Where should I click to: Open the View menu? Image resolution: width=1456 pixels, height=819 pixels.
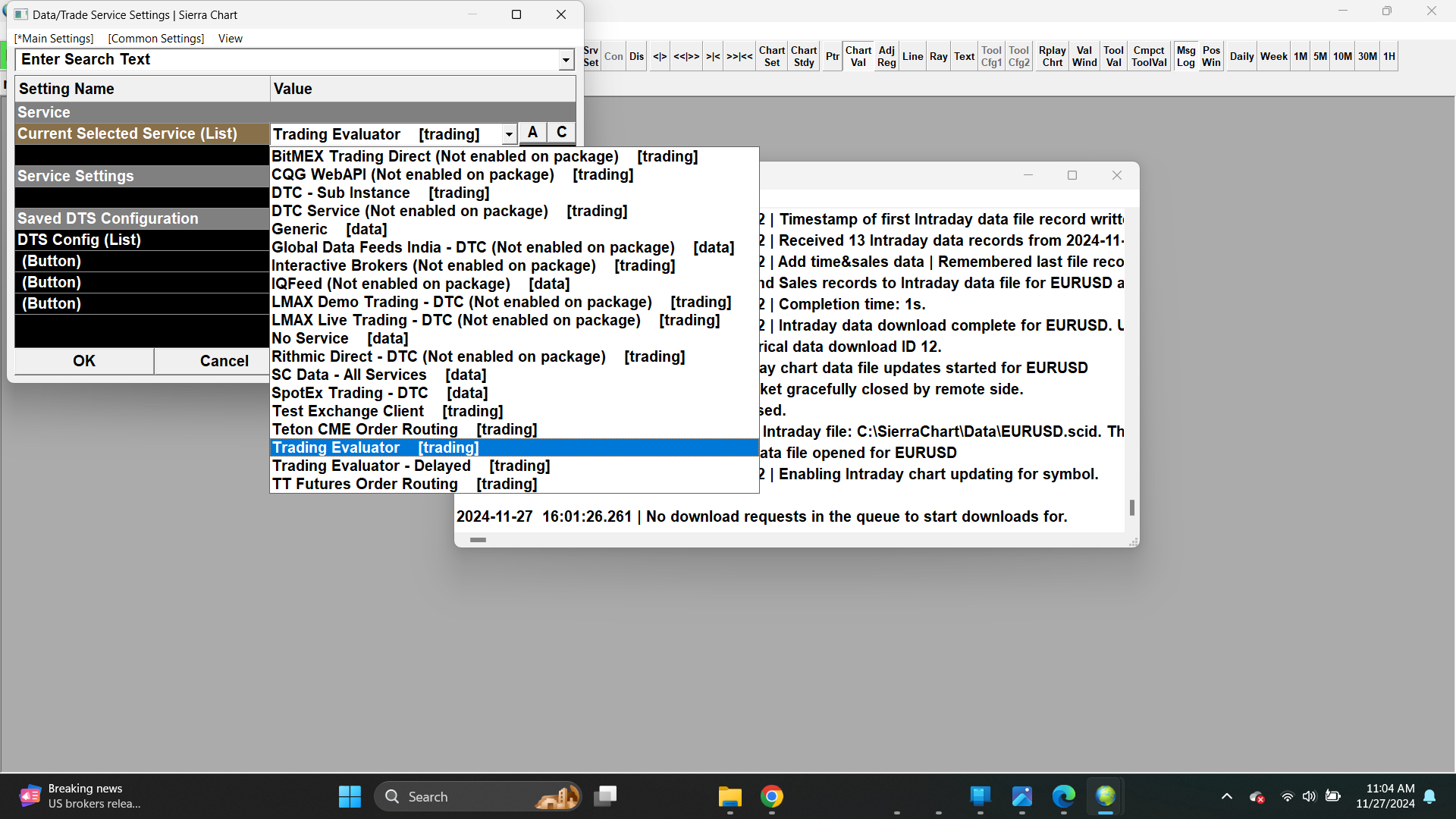tap(230, 39)
